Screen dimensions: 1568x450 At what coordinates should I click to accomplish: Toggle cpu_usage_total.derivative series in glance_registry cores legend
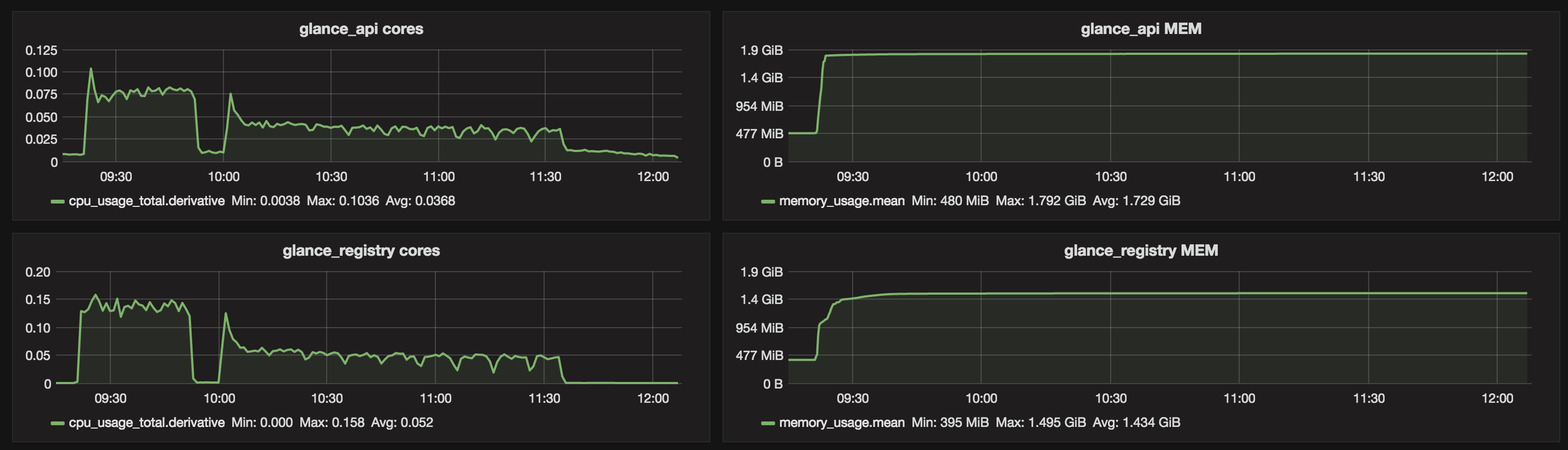(147, 423)
